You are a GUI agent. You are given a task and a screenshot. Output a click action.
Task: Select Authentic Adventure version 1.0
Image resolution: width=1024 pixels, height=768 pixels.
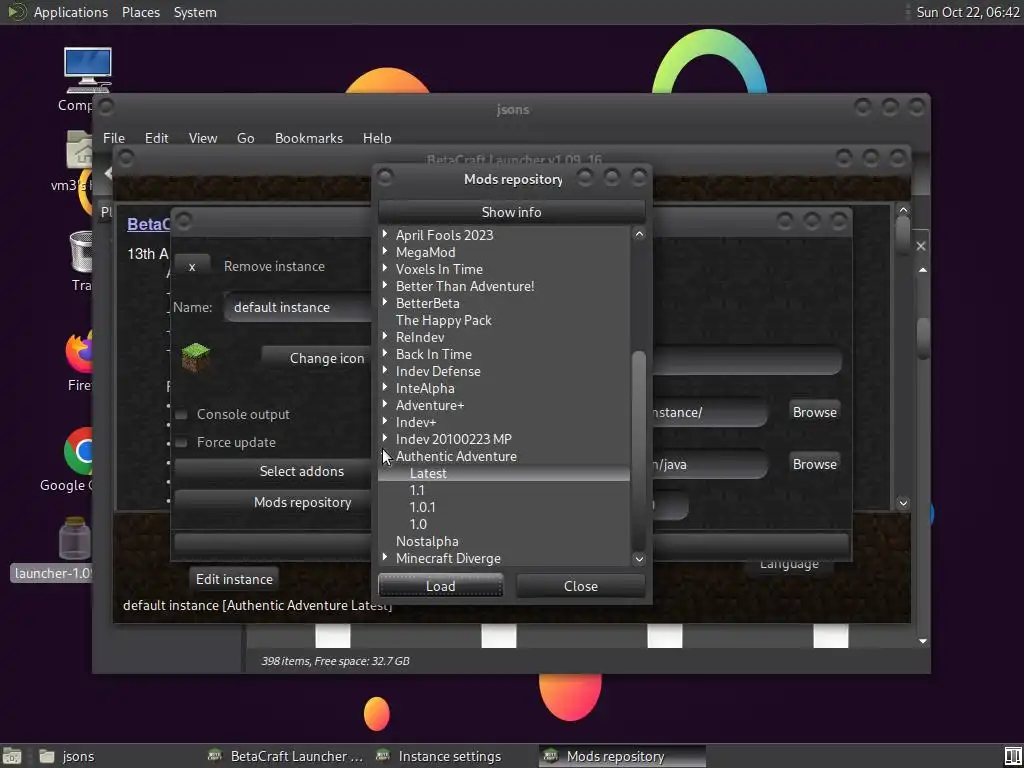pyautogui.click(x=418, y=524)
